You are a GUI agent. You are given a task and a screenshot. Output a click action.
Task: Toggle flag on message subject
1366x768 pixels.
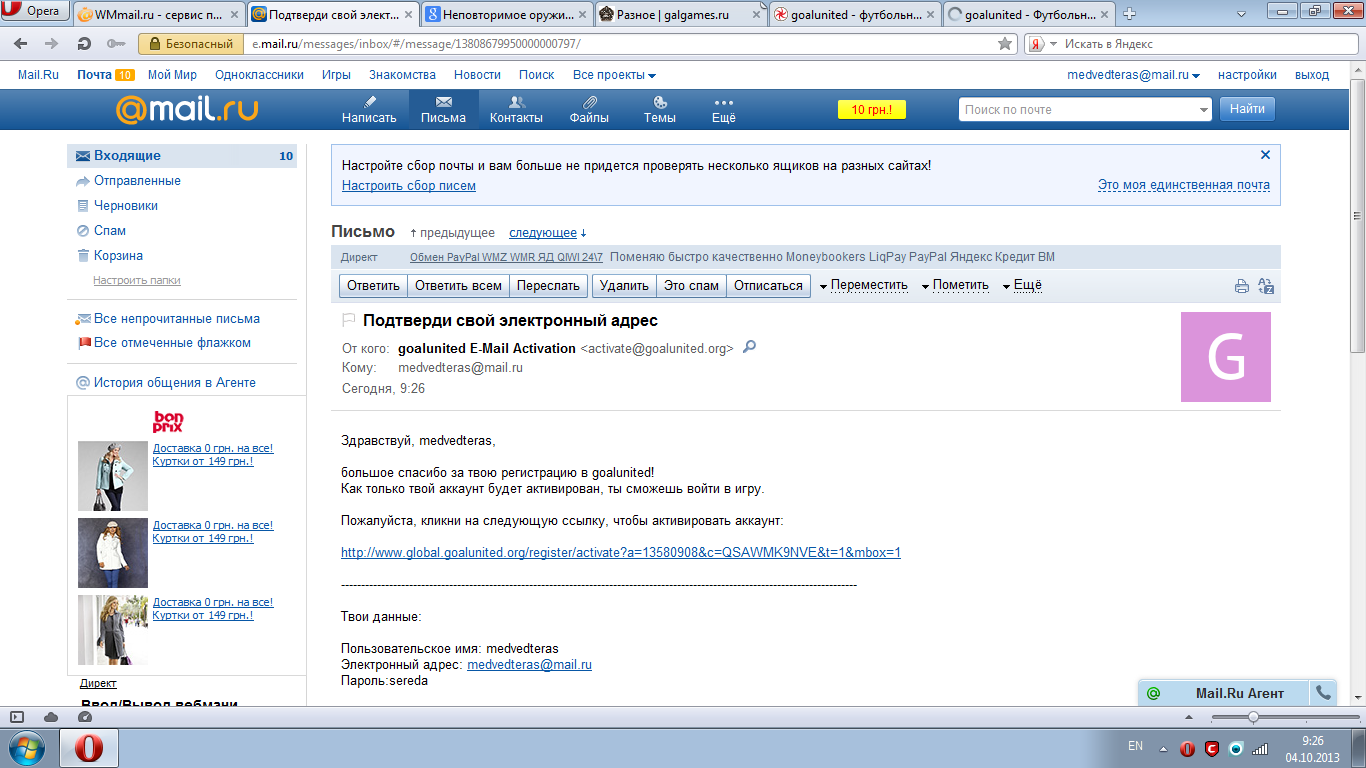pos(349,321)
